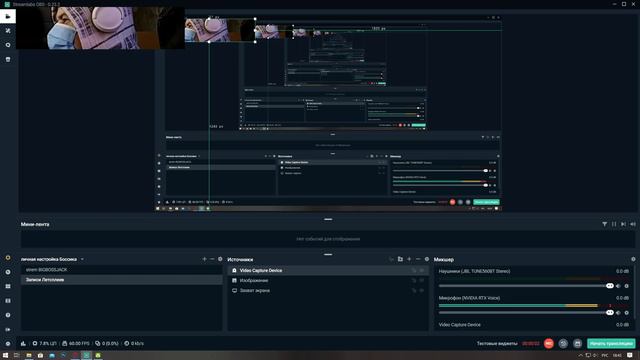Toggle lock on Video Capture Device source

[x=414, y=270]
